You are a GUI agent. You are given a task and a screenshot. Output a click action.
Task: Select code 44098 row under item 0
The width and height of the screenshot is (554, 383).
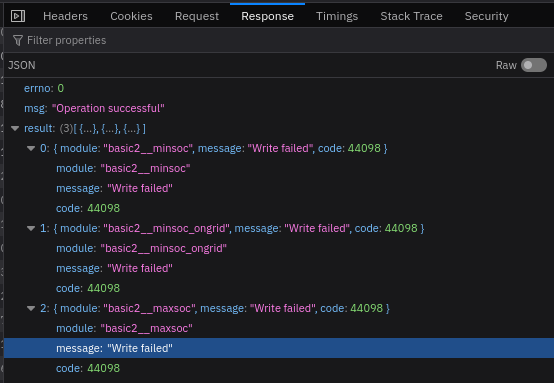point(279,208)
